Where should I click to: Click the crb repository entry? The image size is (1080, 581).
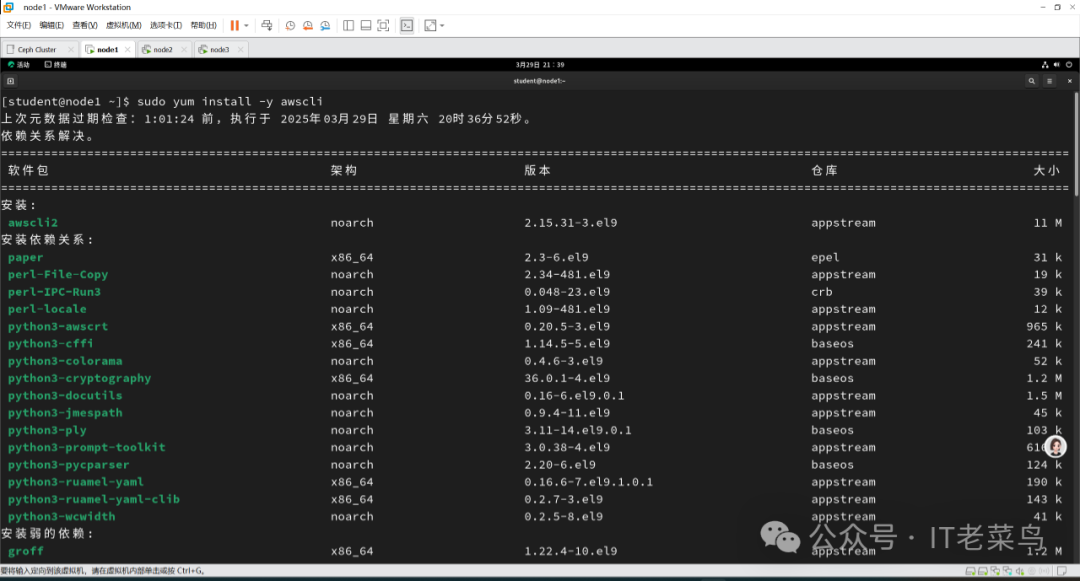(822, 292)
